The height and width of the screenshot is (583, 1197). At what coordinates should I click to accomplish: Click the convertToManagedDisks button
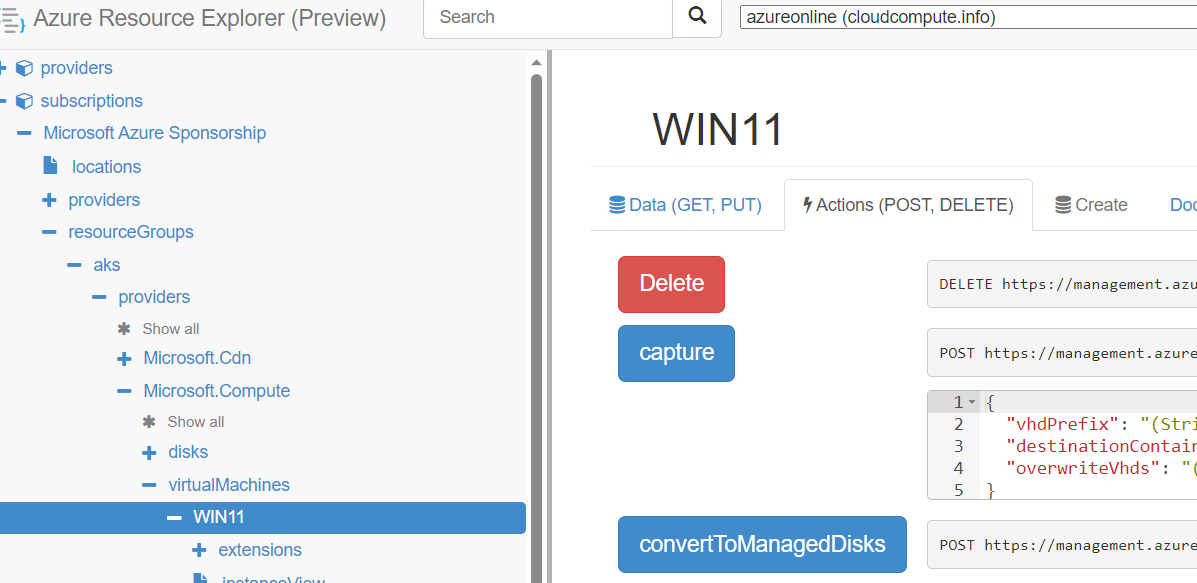(x=762, y=545)
